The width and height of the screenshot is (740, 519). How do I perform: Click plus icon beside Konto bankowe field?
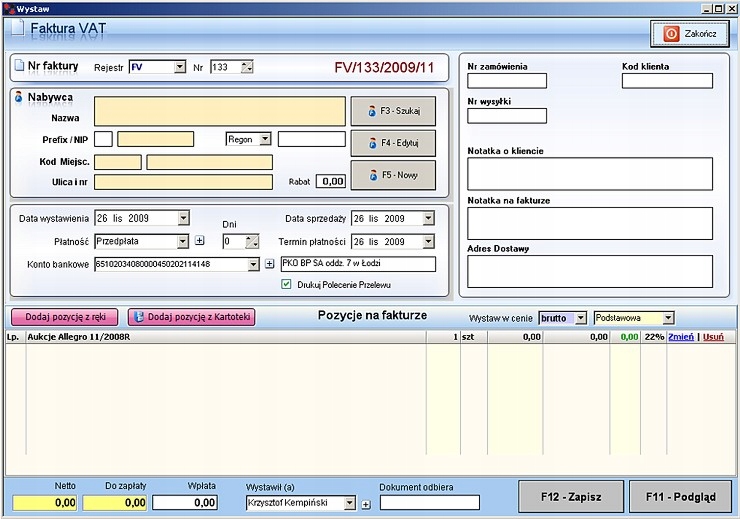(x=269, y=264)
